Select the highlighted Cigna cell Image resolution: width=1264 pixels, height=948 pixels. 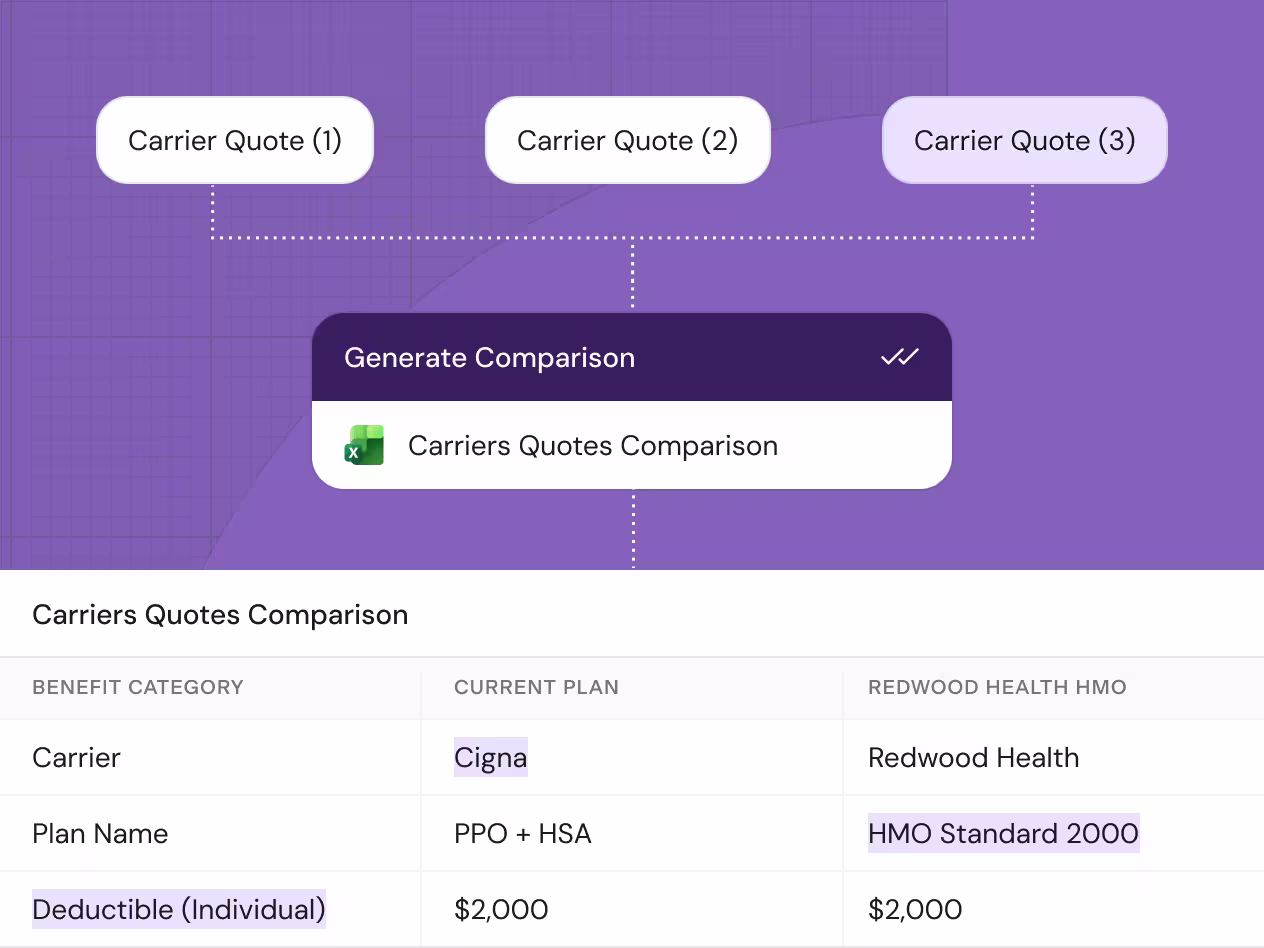coord(490,757)
